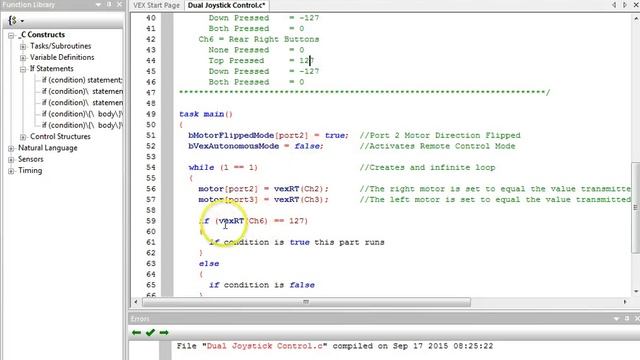This screenshot has width=640, height=360.
Task: Collapse the If Statements node
Action: tap(23, 69)
